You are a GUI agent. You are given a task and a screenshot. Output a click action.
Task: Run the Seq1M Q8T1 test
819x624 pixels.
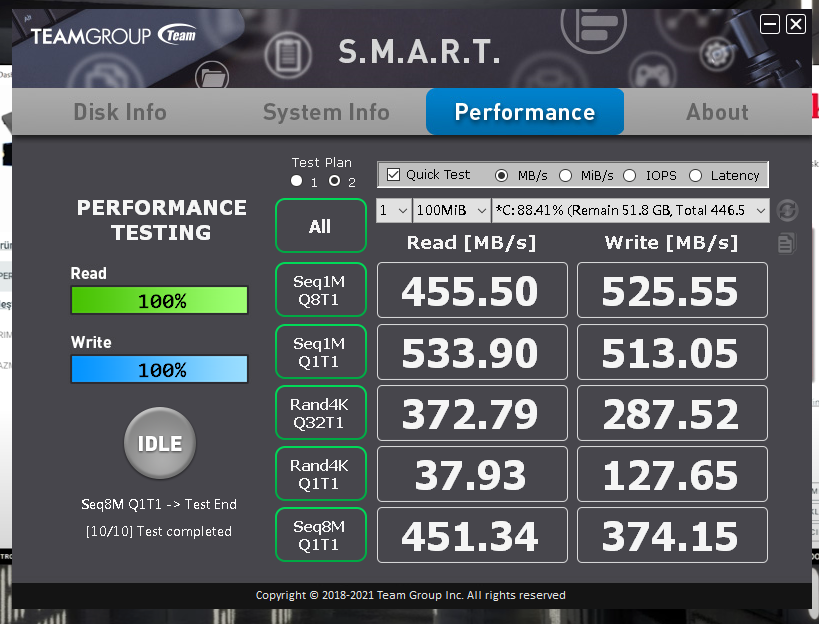321,290
